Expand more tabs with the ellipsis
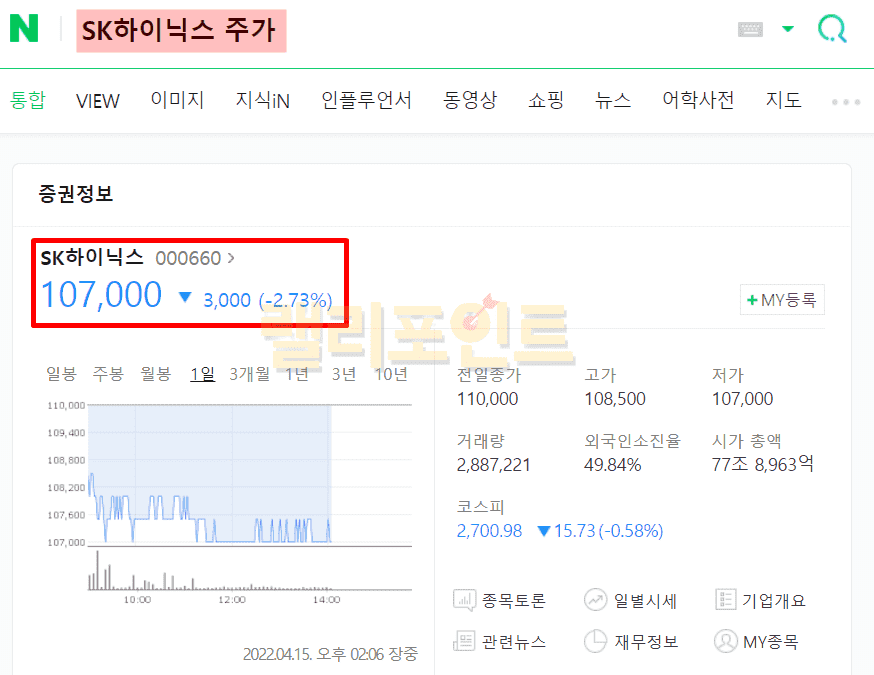 tap(846, 101)
